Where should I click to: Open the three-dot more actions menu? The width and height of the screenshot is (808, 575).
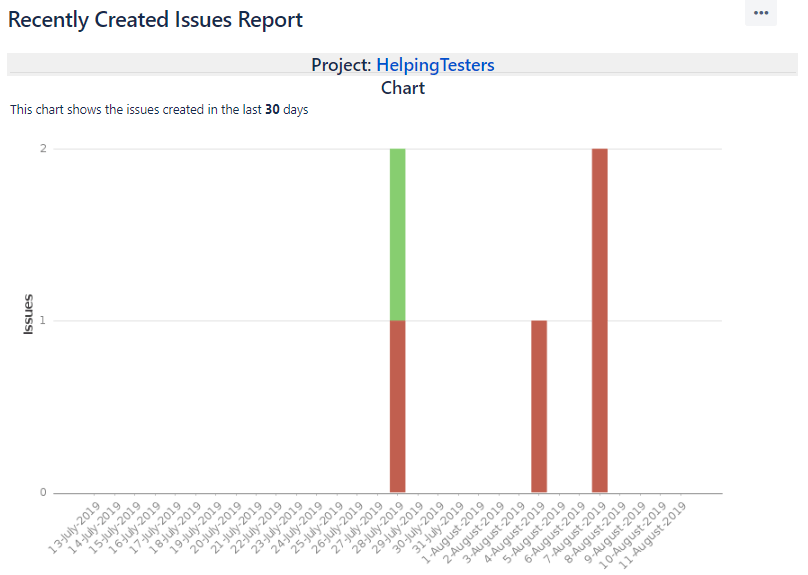click(761, 13)
